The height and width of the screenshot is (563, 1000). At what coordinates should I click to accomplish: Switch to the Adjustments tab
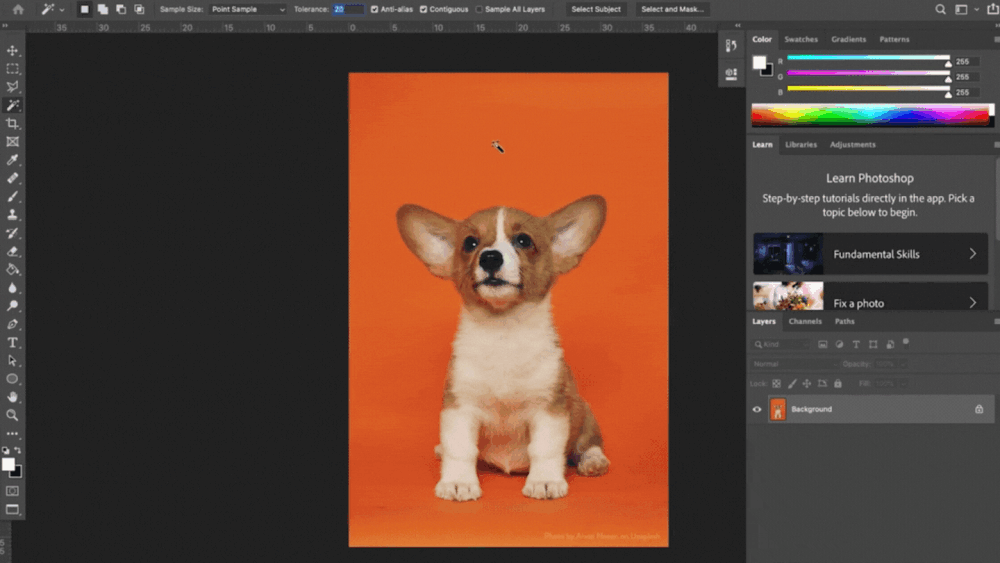coord(853,145)
